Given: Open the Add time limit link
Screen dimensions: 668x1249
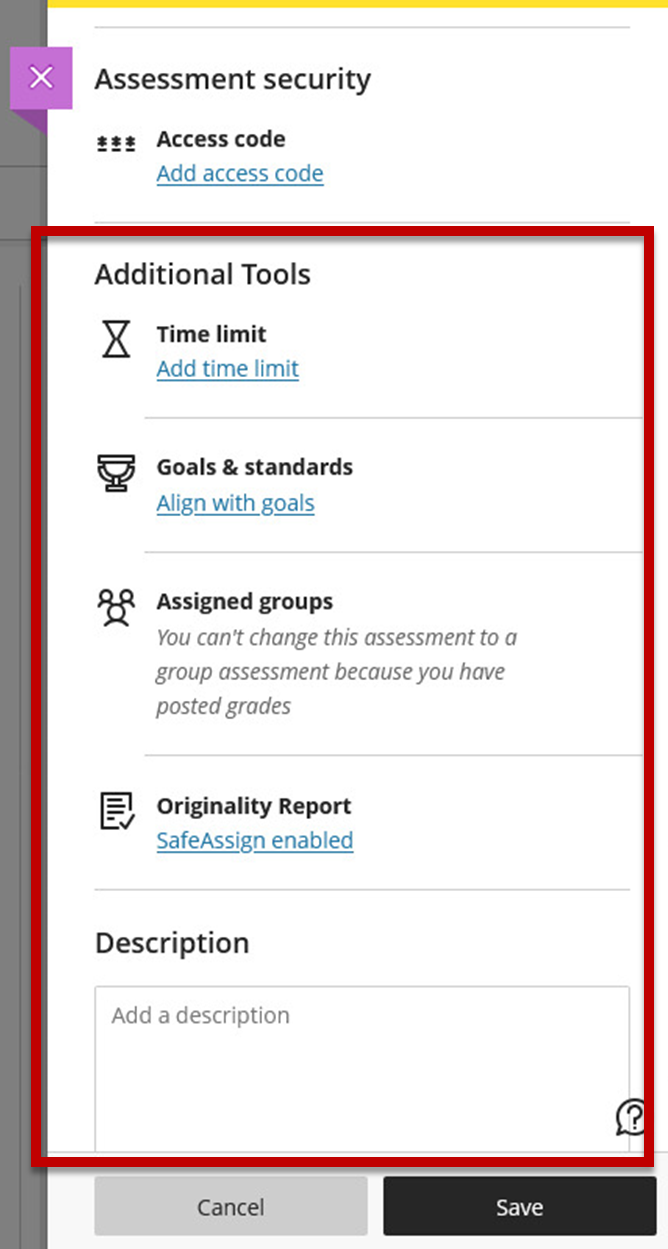Looking at the screenshot, I should point(228,369).
